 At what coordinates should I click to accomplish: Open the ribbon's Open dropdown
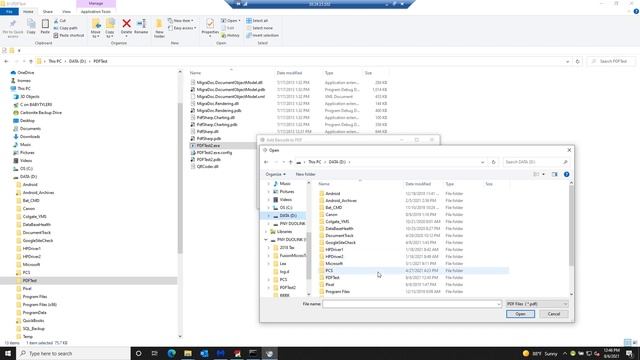pos(231,20)
